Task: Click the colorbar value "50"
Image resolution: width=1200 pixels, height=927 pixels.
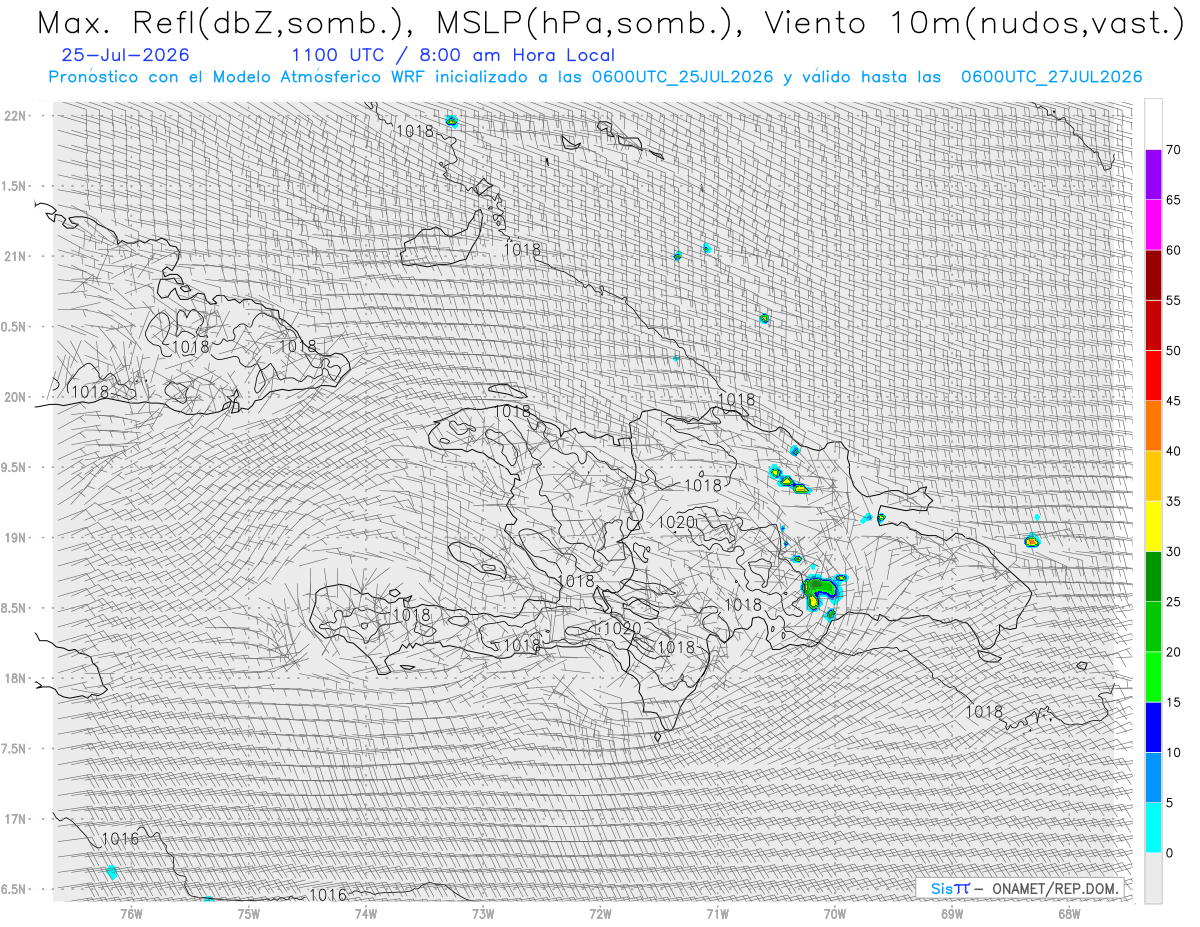Action: click(1174, 351)
